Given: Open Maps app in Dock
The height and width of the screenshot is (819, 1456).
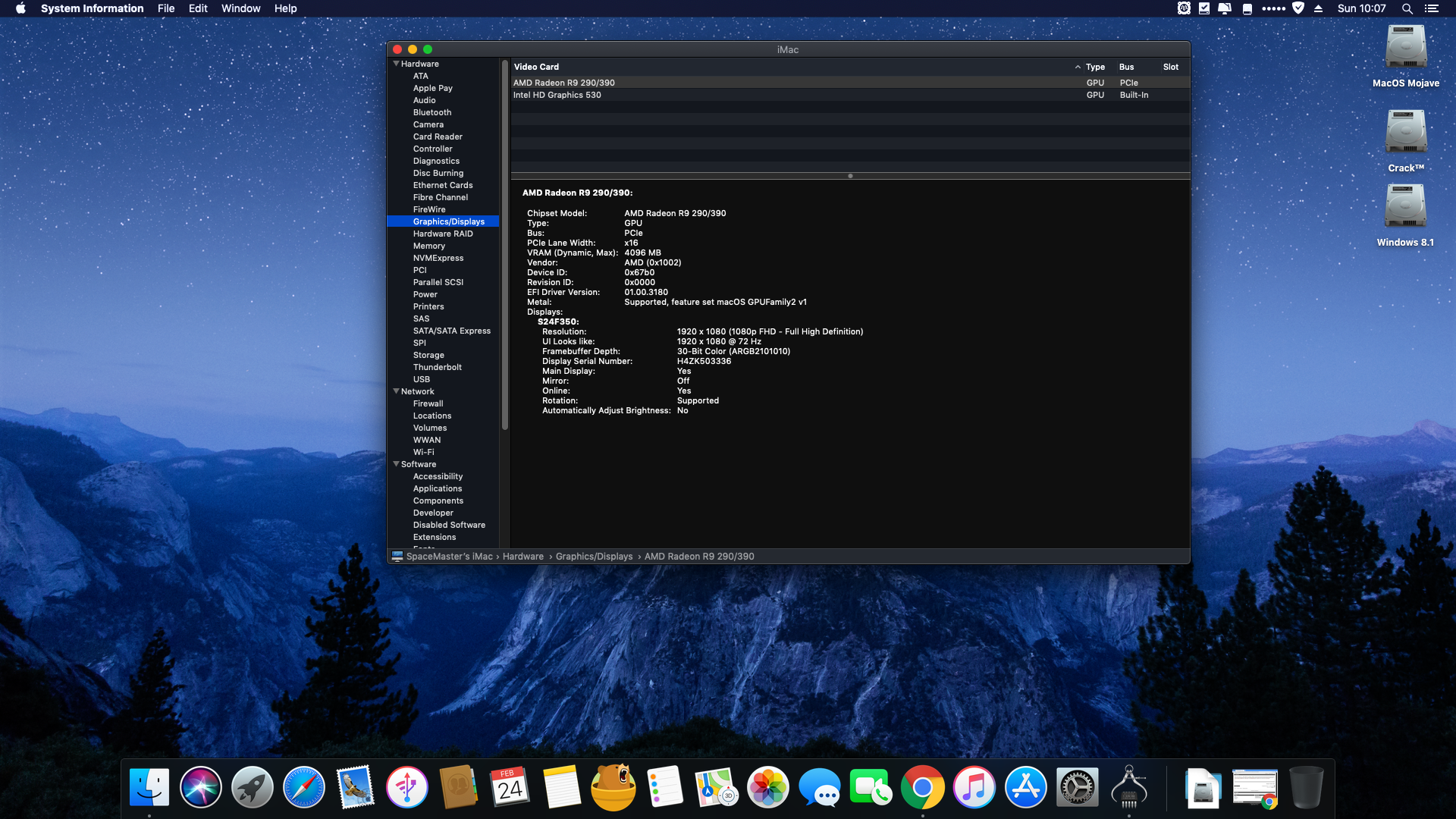Looking at the screenshot, I should (717, 787).
